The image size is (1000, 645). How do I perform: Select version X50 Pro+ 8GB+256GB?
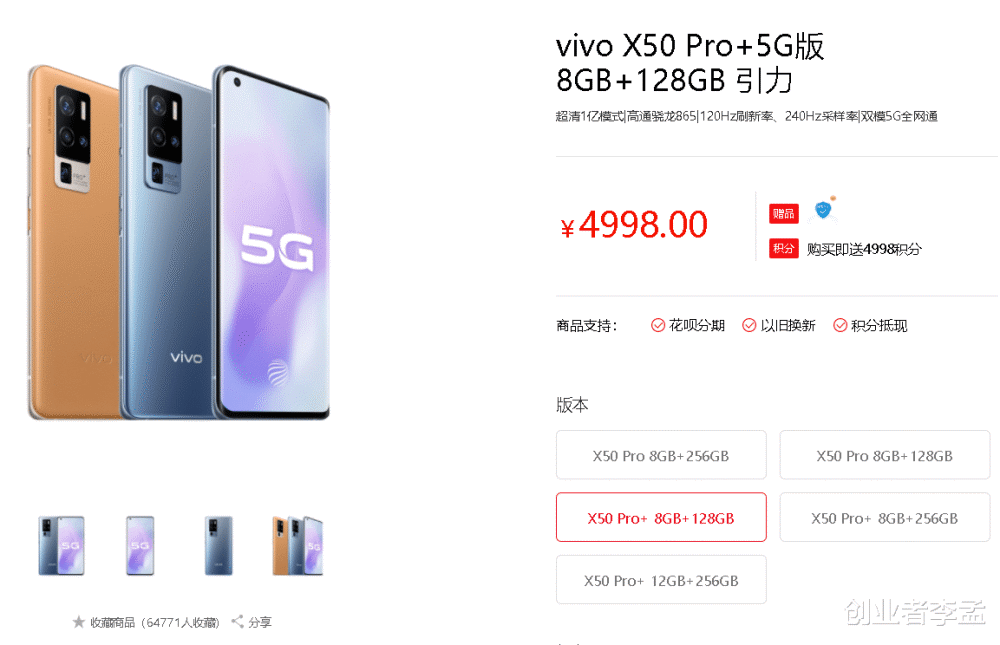tap(885, 517)
